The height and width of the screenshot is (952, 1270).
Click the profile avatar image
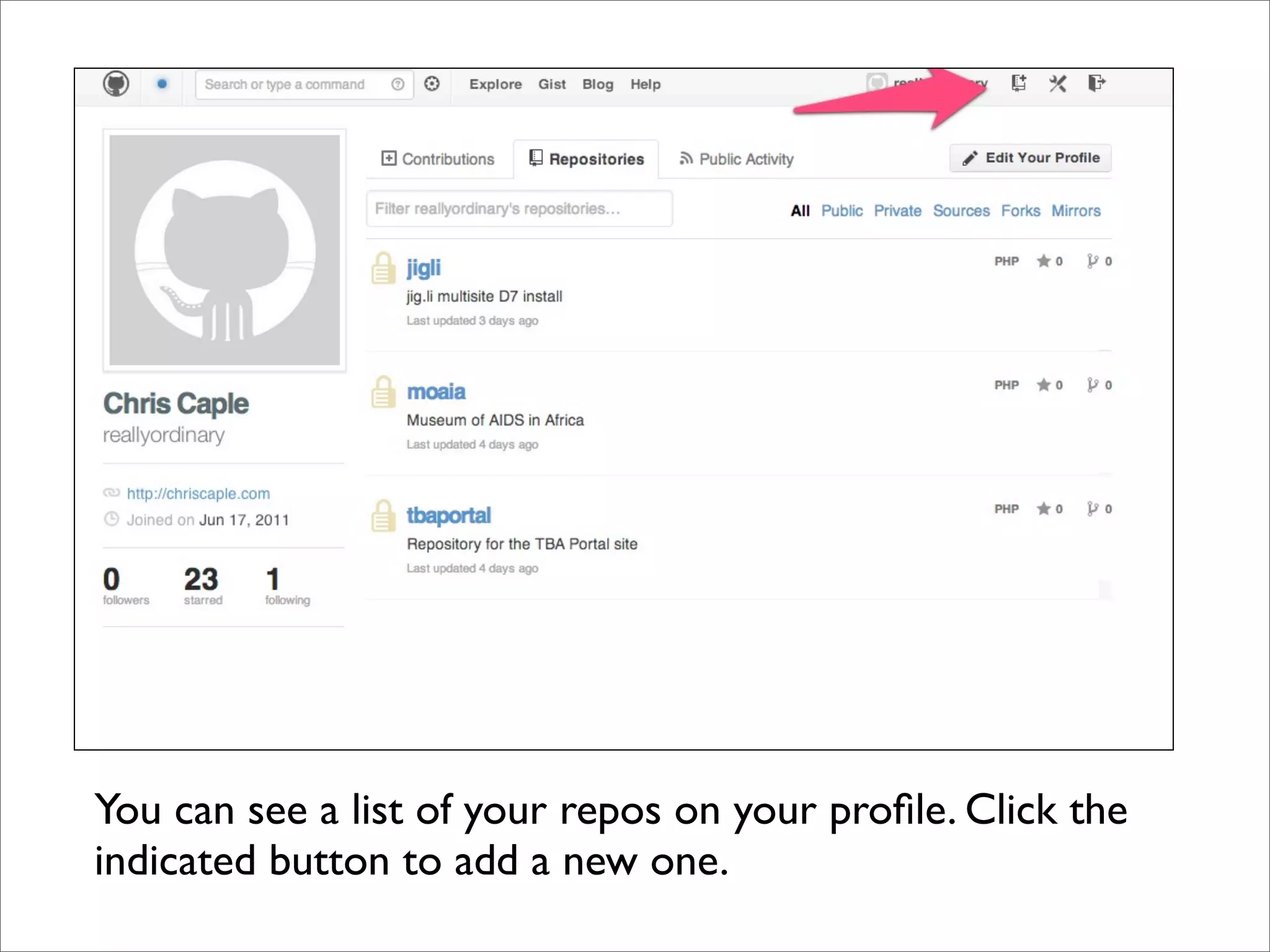pos(224,250)
